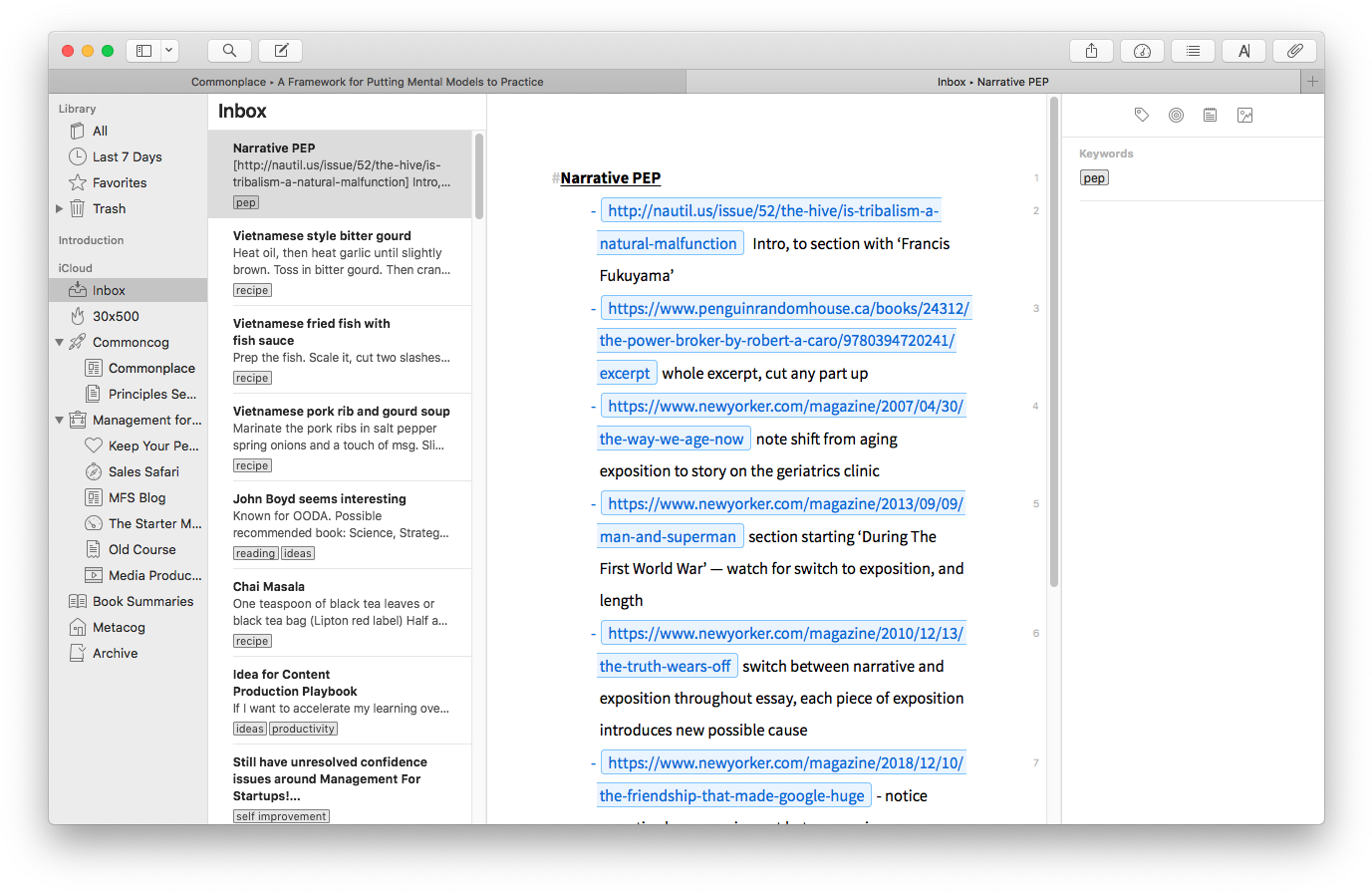The image size is (1372, 891).
Task: Expand the Trash group
Action: [60, 209]
